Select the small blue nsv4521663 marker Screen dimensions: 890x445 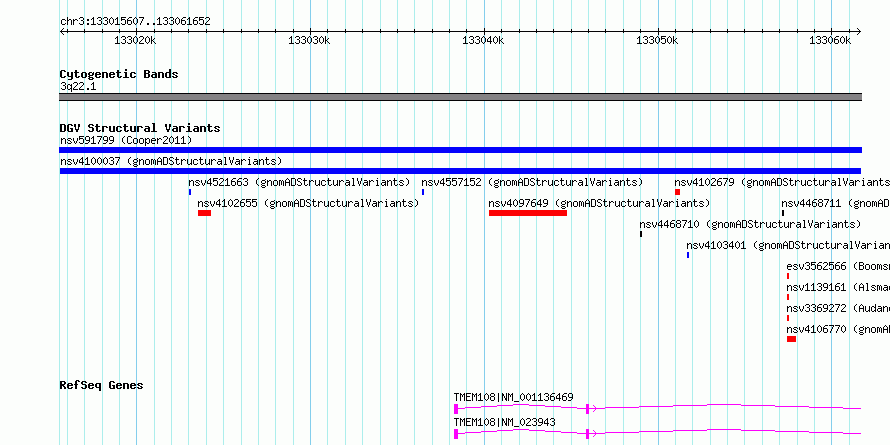pyautogui.click(x=190, y=192)
